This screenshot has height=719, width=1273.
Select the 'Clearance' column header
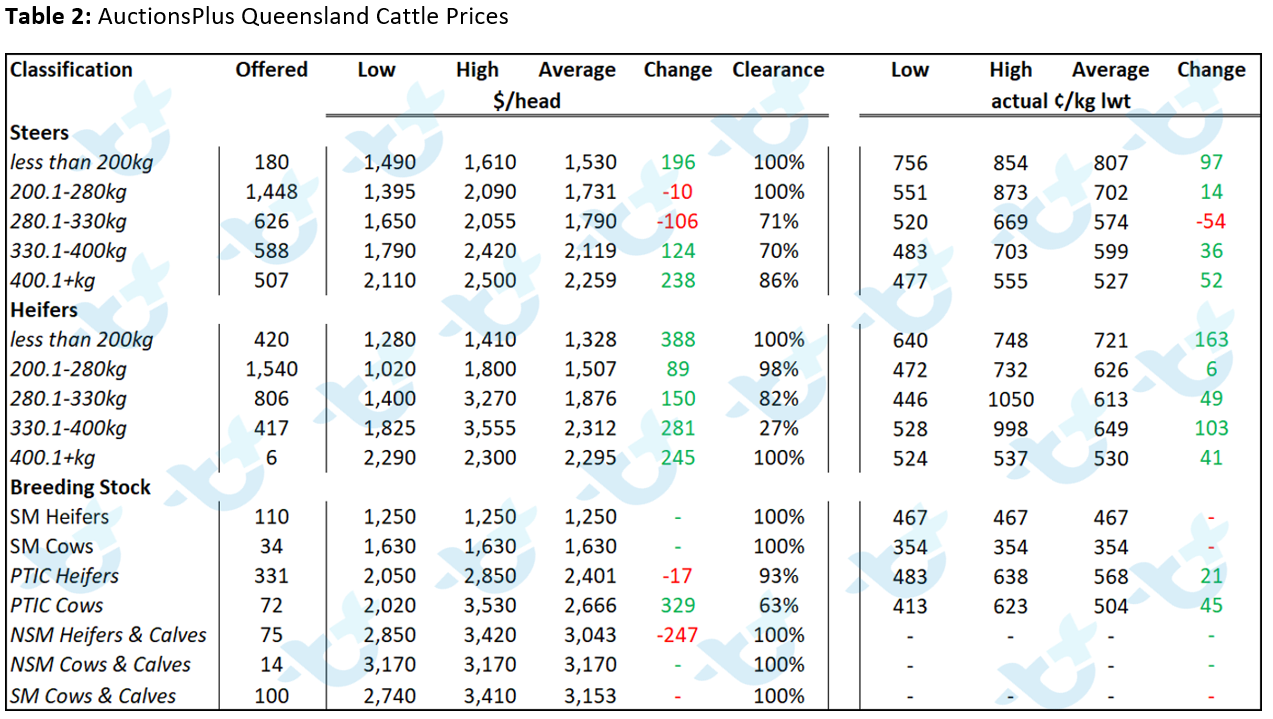(x=778, y=70)
